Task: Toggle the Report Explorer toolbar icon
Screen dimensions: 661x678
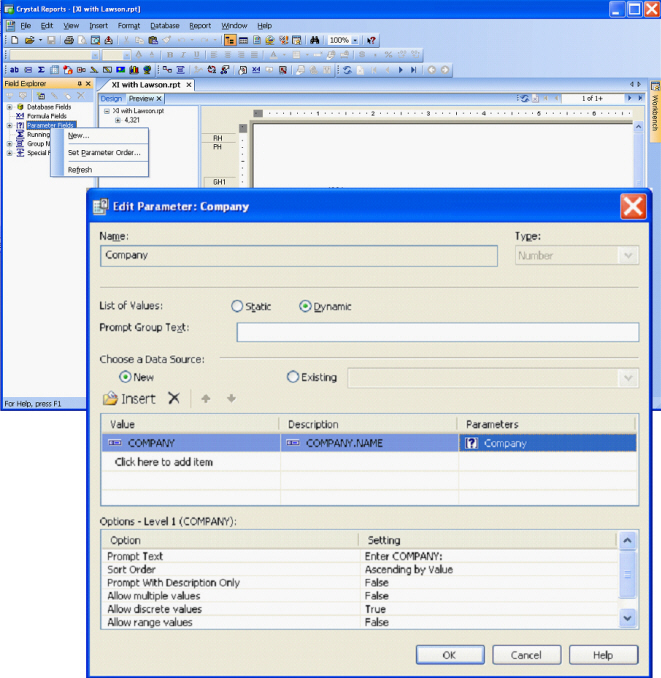Action: coord(257,40)
